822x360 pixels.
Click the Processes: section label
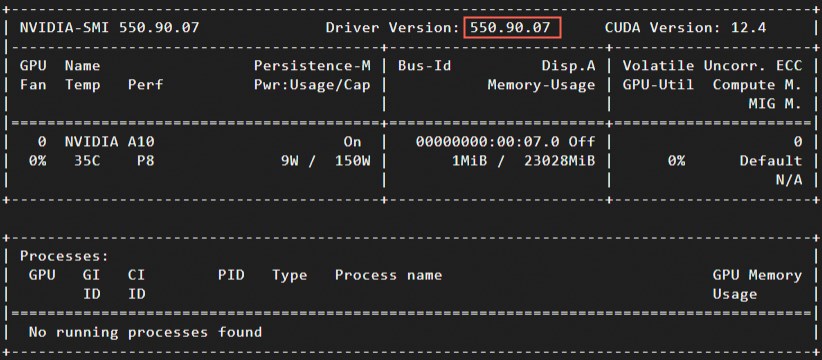click(64, 256)
